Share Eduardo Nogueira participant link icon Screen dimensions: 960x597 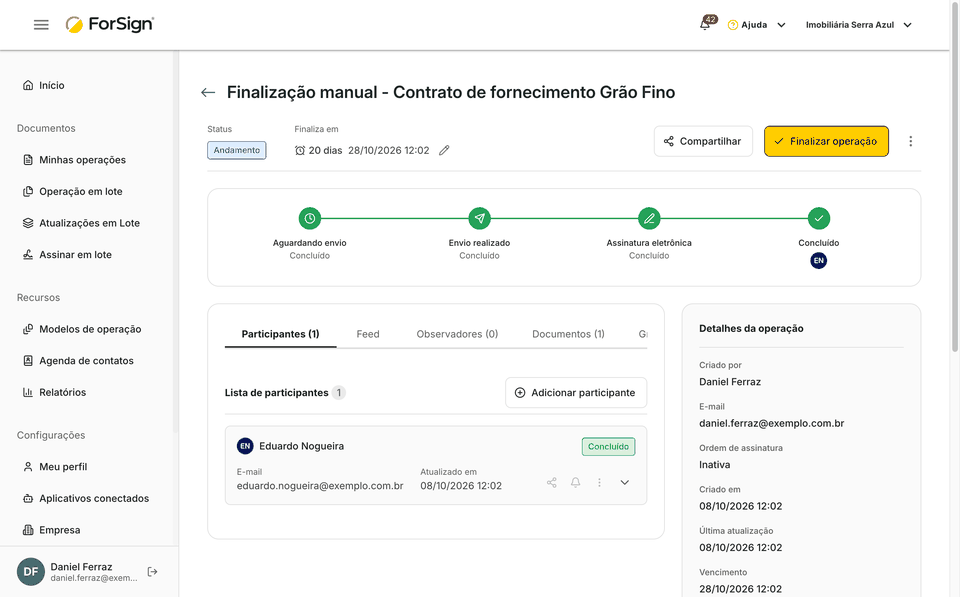tap(552, 482)
